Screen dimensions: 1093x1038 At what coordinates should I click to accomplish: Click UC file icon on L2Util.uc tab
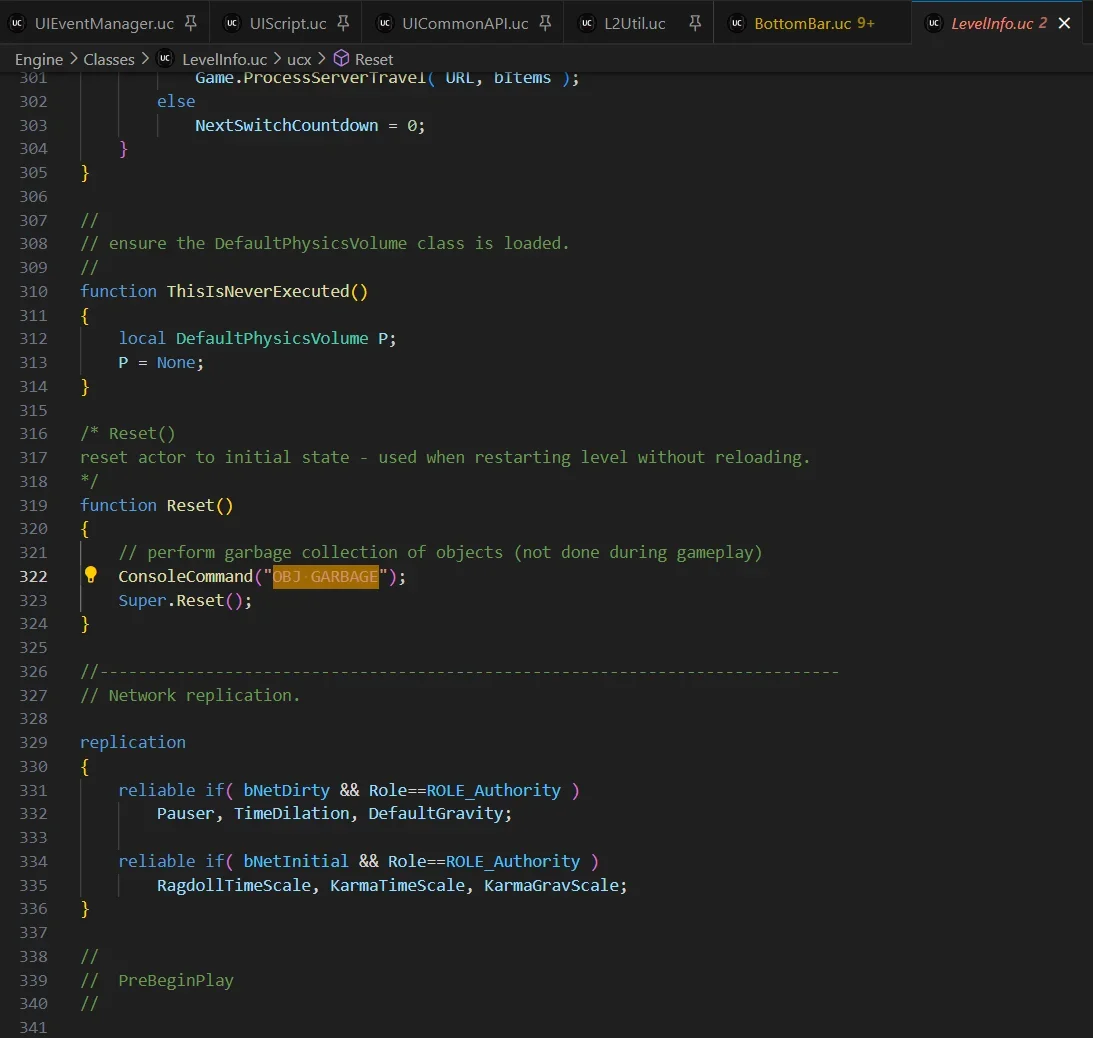587,23
